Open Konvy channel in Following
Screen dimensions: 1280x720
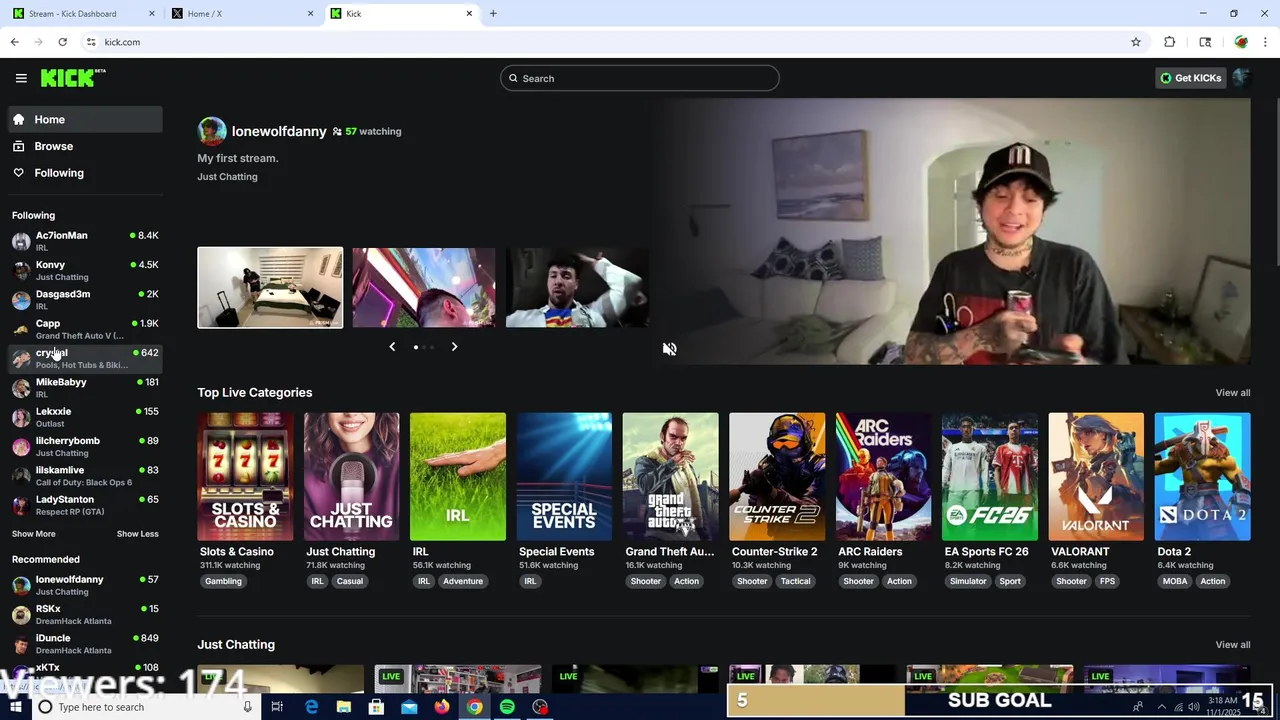pos(85,270)
